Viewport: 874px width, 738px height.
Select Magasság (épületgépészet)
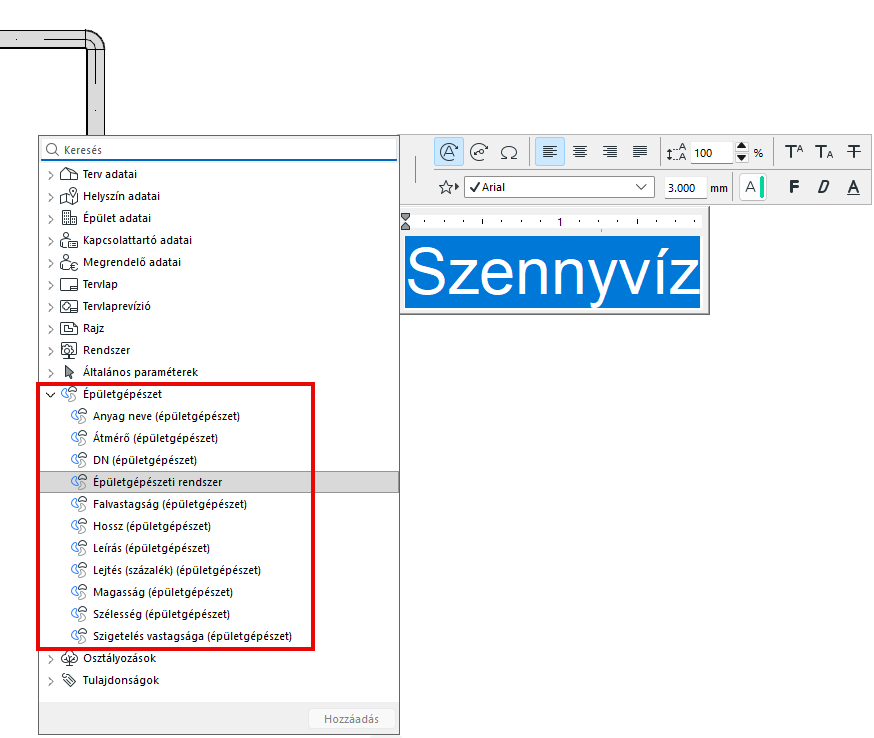[163, 593]
